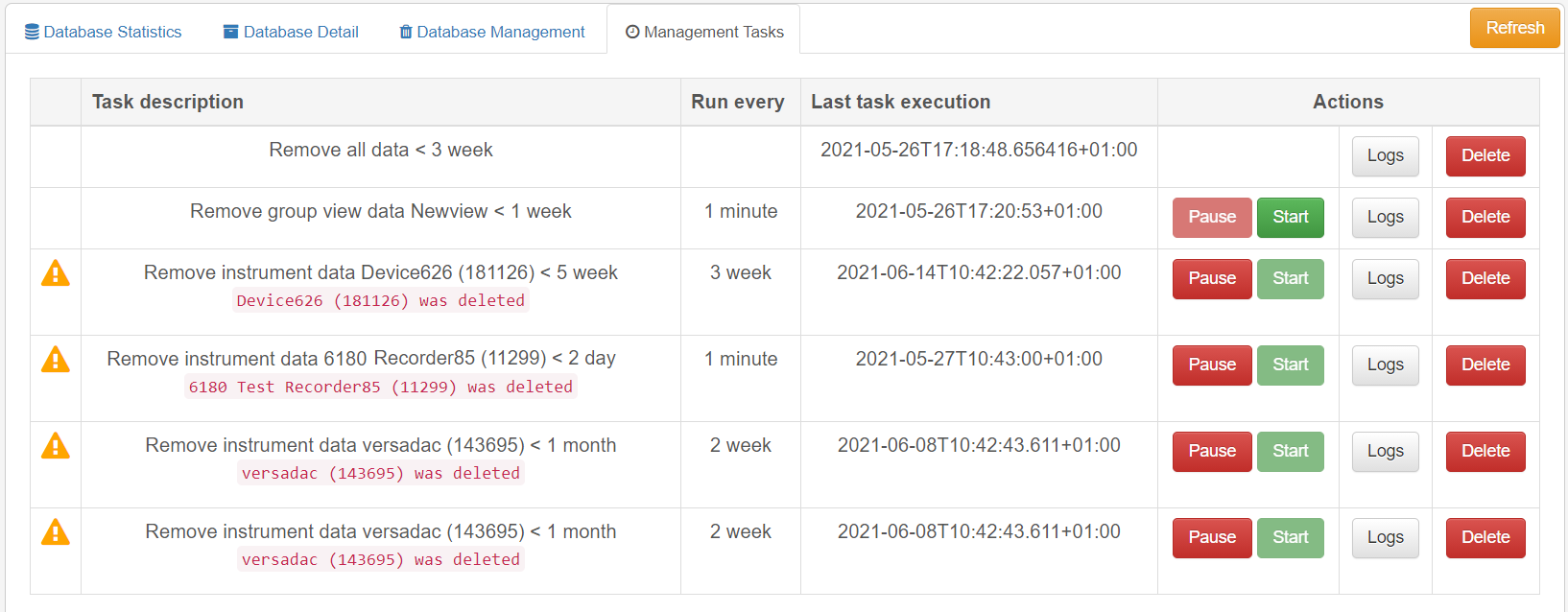1568x612 pixels.
Task: Click the Run every column header
Action: click(738, 102)
